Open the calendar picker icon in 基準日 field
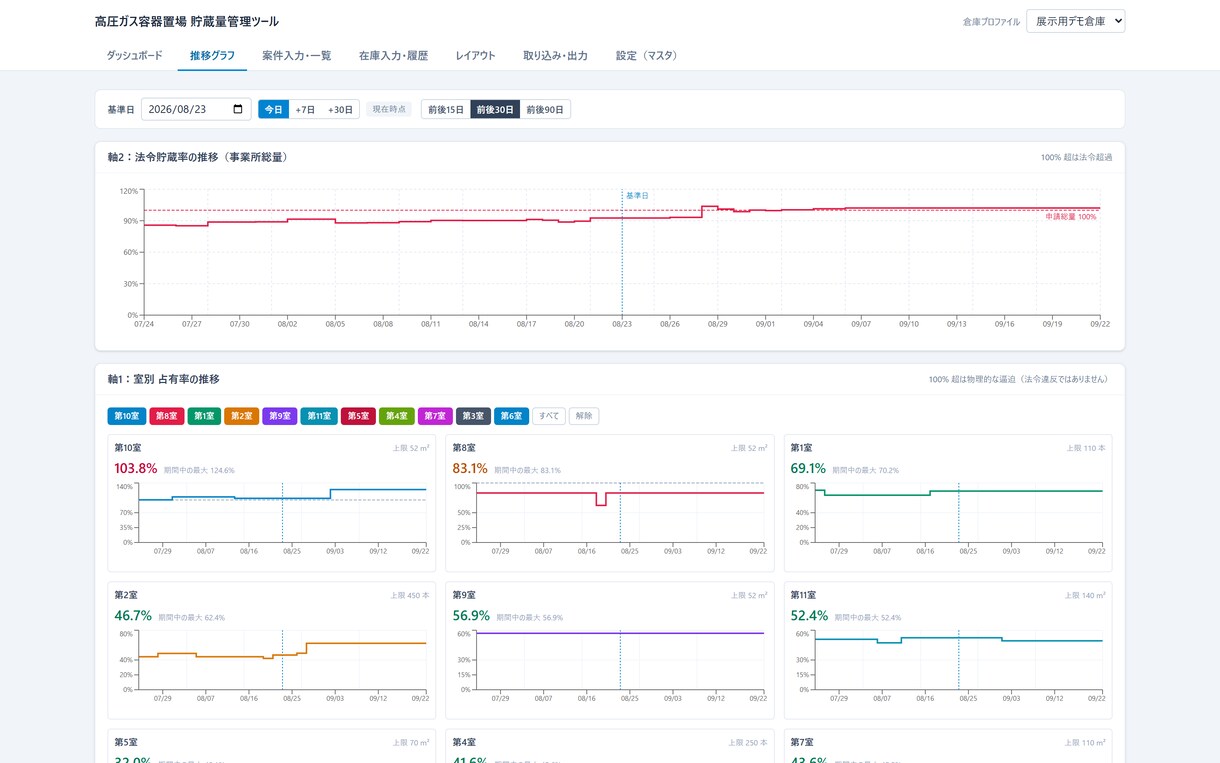This screenshot has height=763, width=1220. [x=238, y=109]
